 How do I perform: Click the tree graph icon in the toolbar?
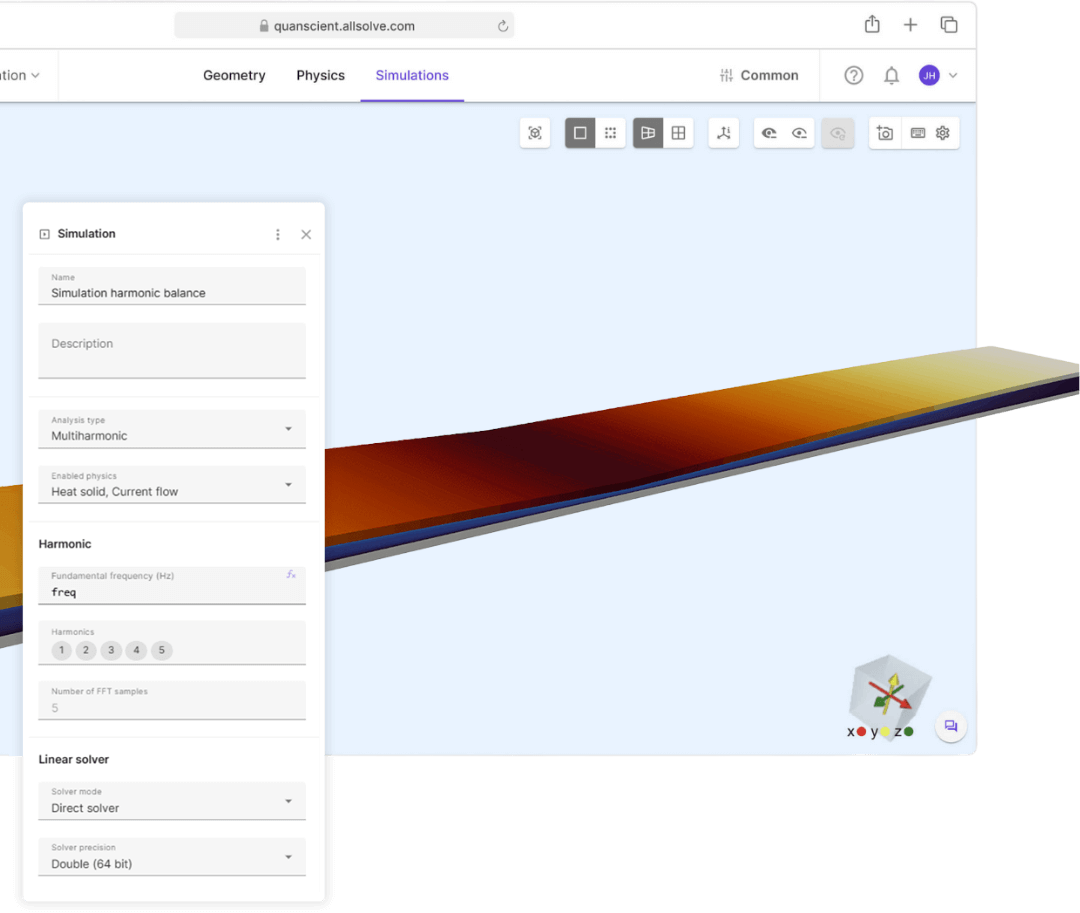(723, 132)
